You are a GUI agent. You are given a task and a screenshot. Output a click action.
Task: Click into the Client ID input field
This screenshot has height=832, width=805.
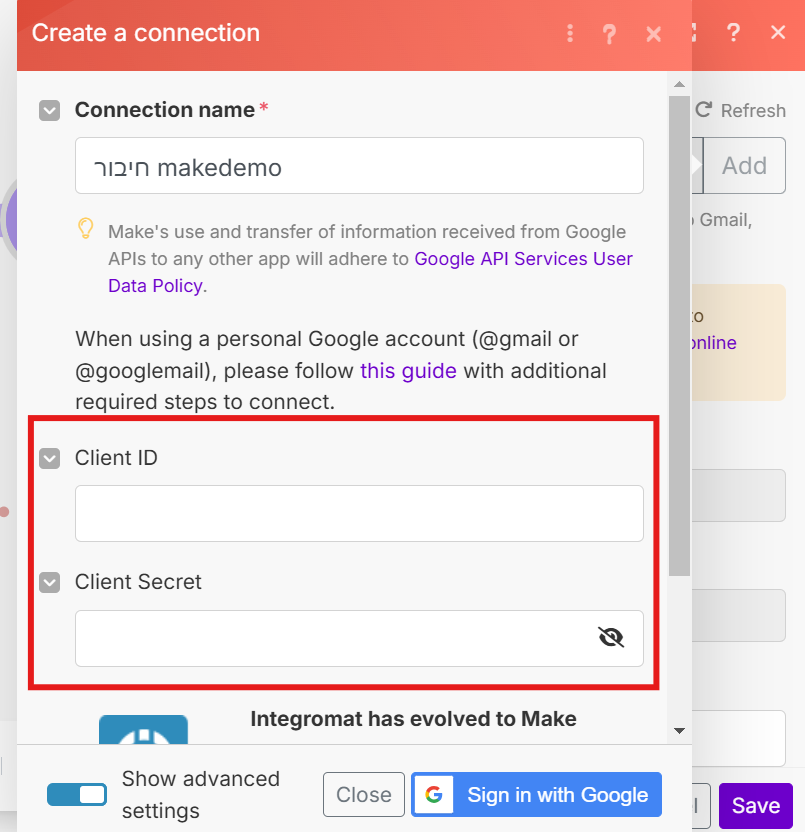(359, 513)
